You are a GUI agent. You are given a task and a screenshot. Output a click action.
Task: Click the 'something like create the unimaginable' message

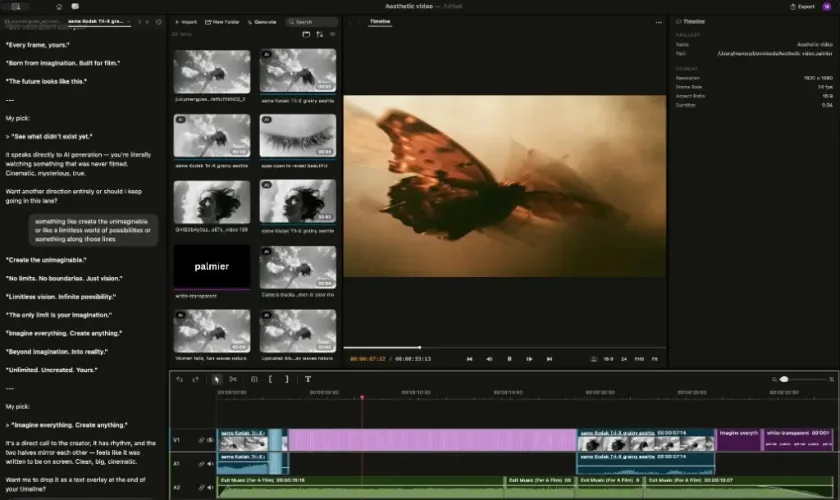tap(93, 230)
